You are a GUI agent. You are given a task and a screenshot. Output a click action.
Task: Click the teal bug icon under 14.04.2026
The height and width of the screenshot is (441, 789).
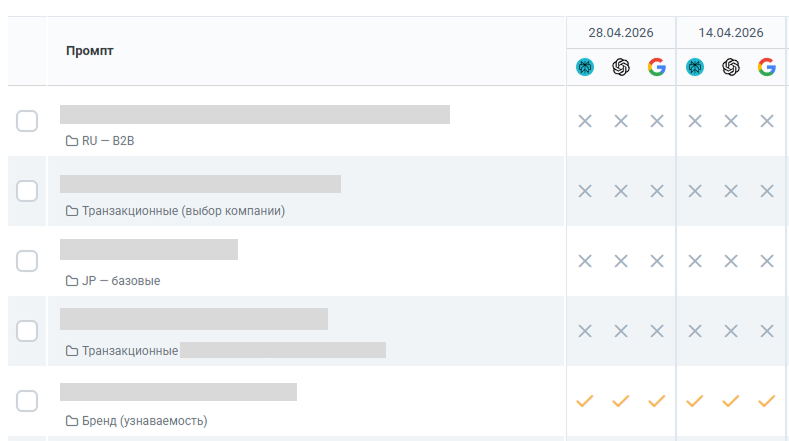click(x=695, y=67)
